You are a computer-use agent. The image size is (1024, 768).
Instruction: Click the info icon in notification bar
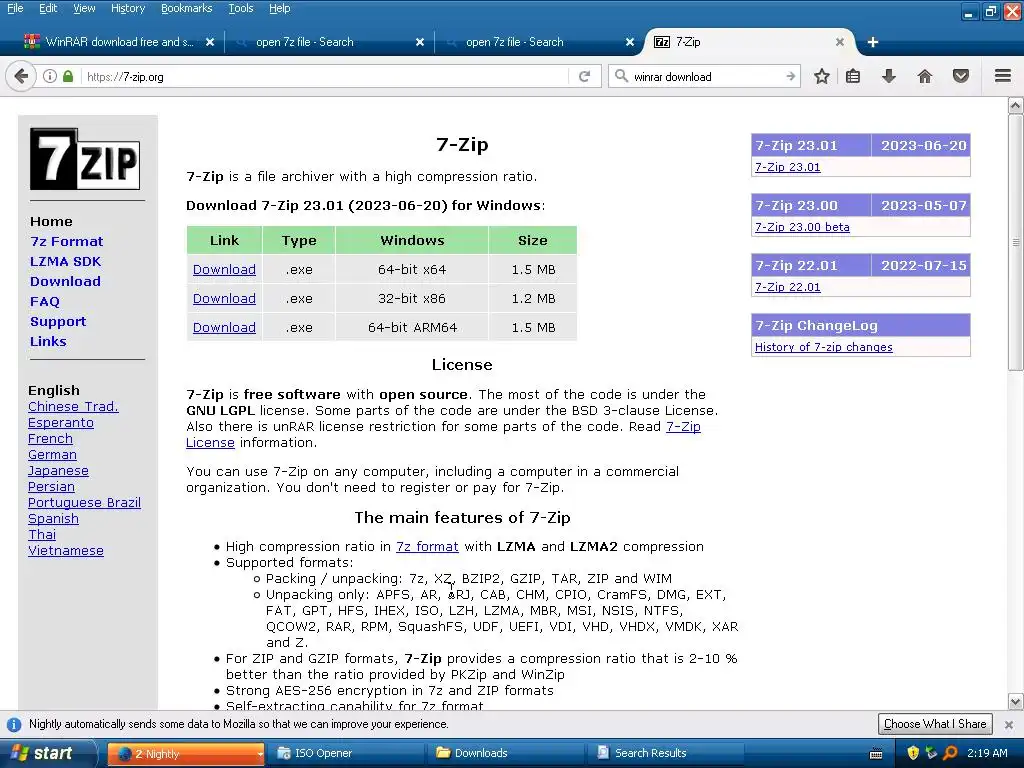click(x=14, y=724)
